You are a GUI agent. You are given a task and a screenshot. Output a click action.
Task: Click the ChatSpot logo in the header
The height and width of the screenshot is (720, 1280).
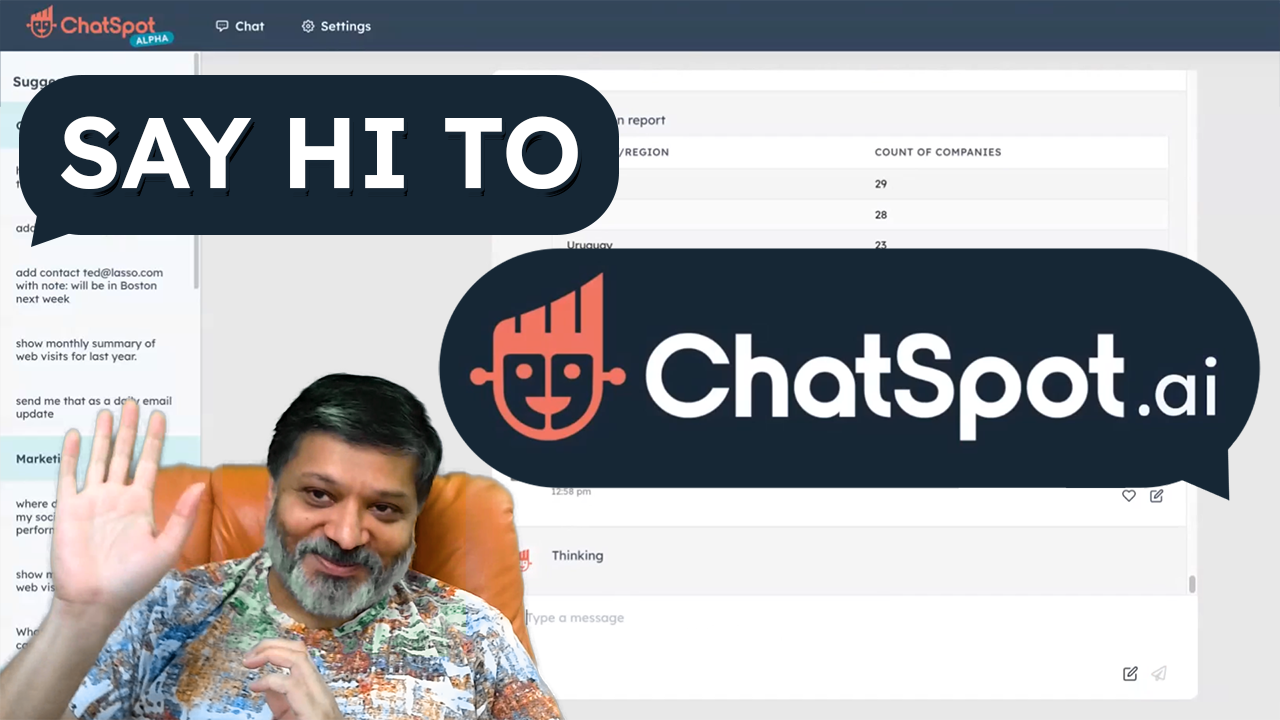pos(100,25)
